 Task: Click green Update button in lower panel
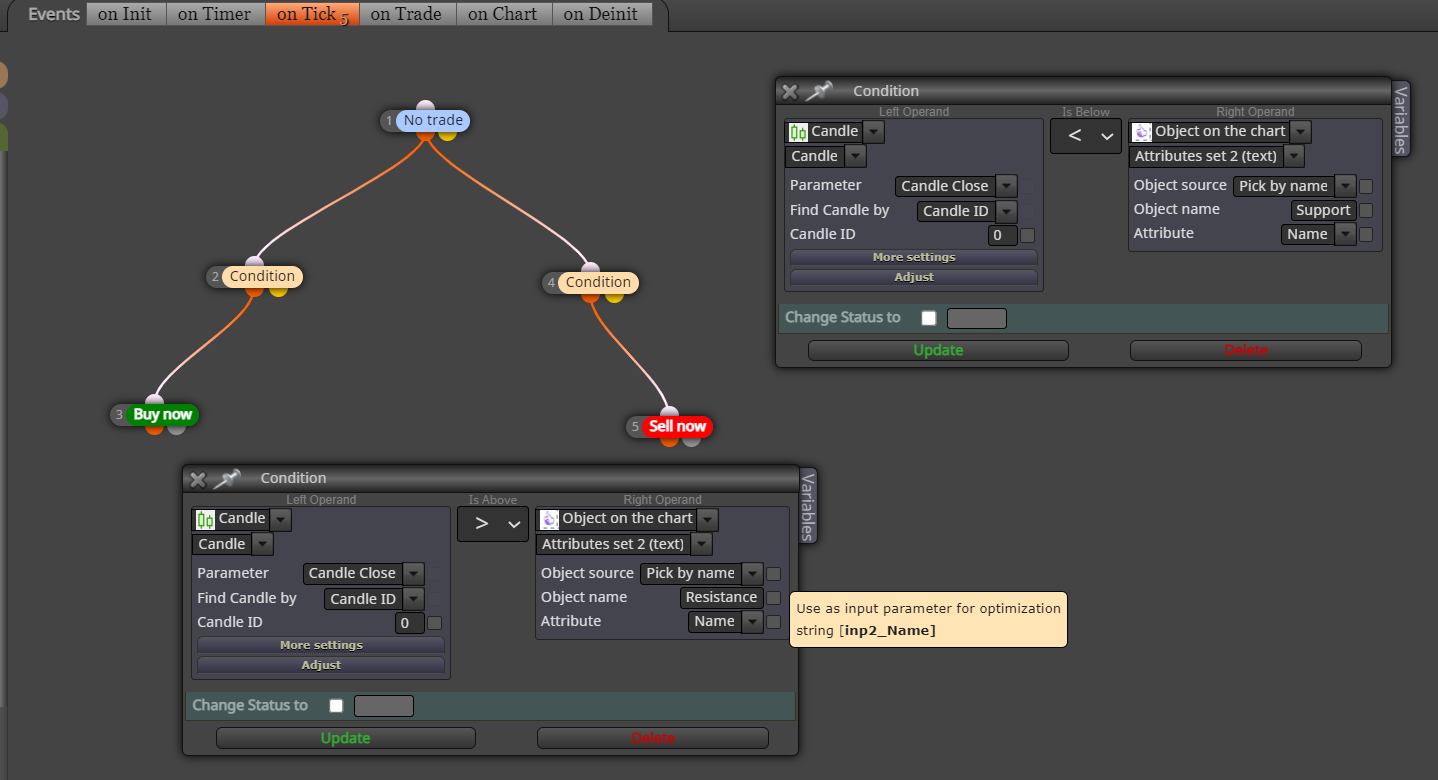(346, 738)
